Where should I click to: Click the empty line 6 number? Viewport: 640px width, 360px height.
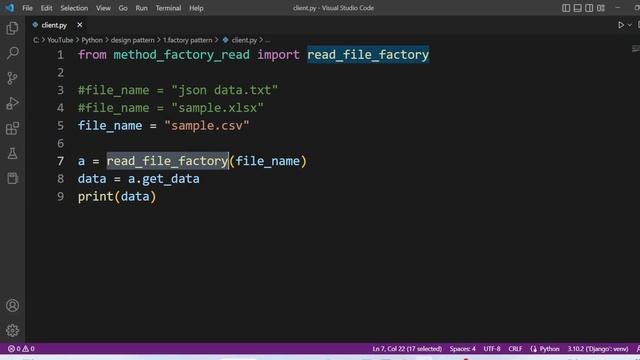click(60, 143)
